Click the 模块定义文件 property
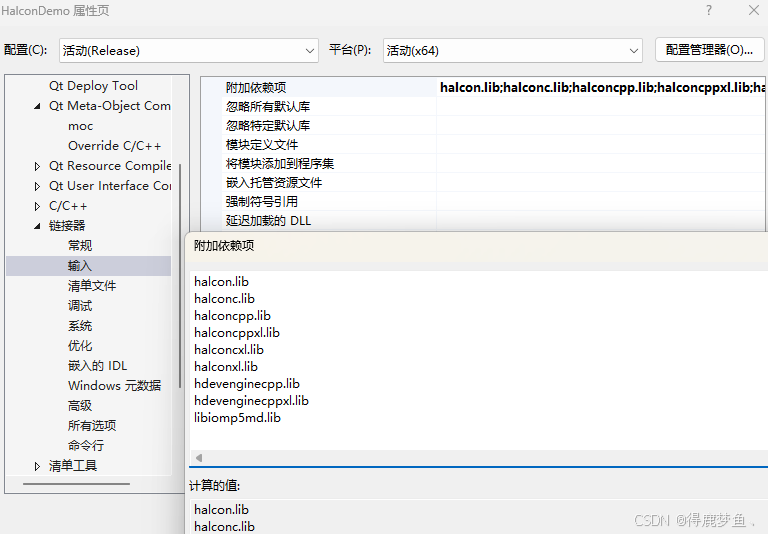The height and width of the screenshot is (534, 768). point(262,145)
